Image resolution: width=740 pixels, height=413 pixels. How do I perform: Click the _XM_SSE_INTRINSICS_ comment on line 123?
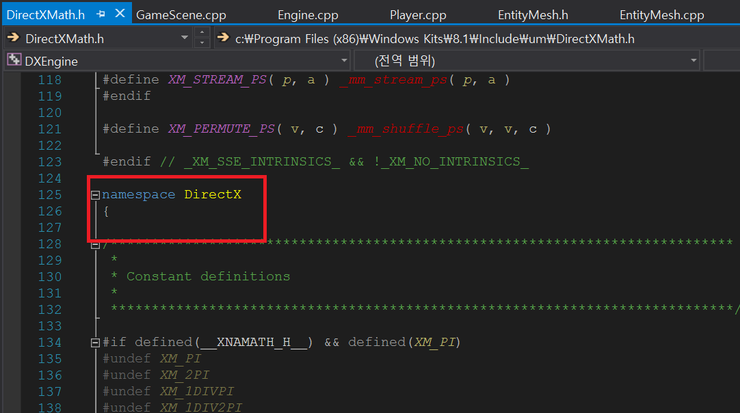[262, 161]
